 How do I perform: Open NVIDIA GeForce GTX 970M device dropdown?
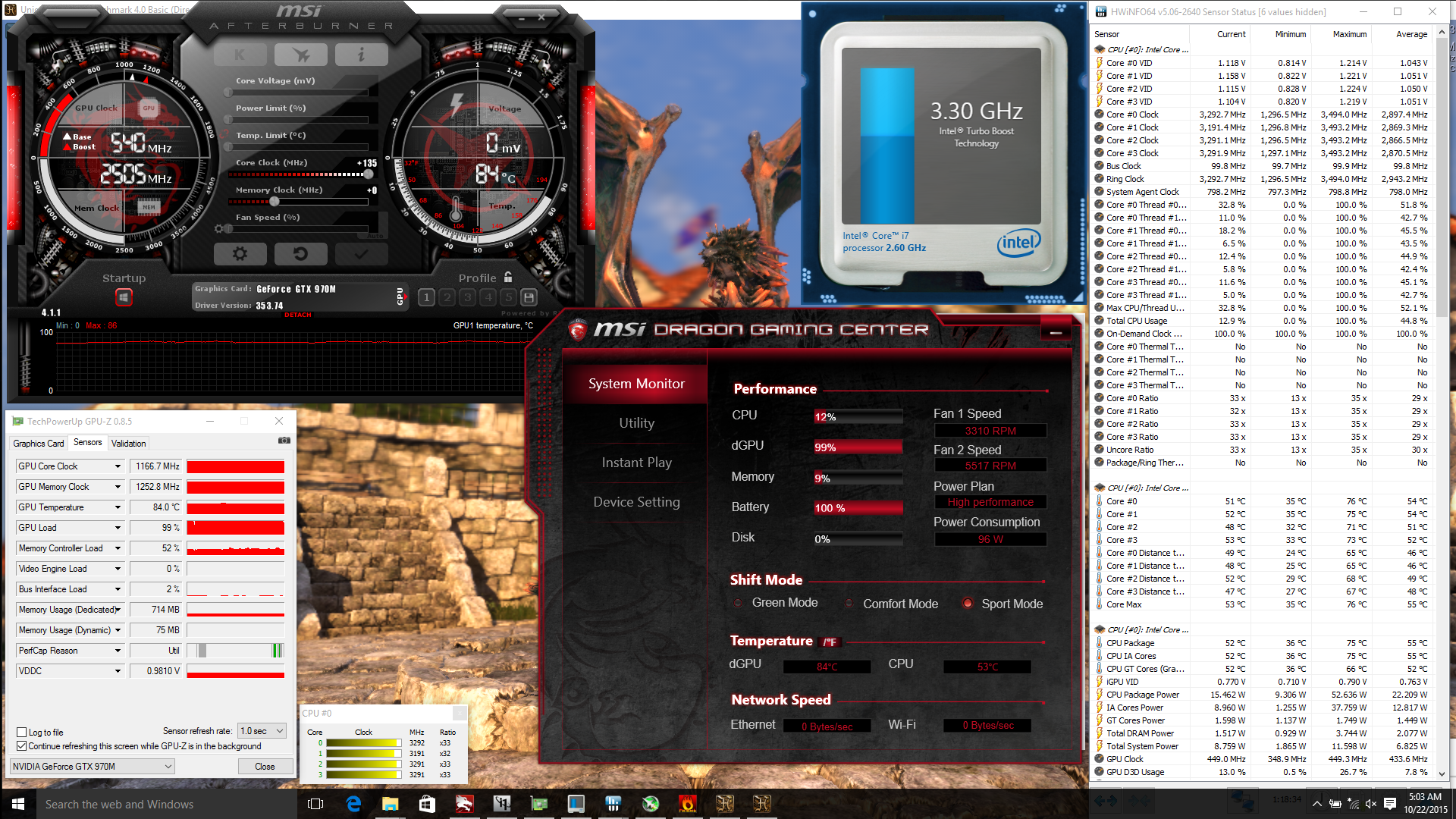coord(93,767)
